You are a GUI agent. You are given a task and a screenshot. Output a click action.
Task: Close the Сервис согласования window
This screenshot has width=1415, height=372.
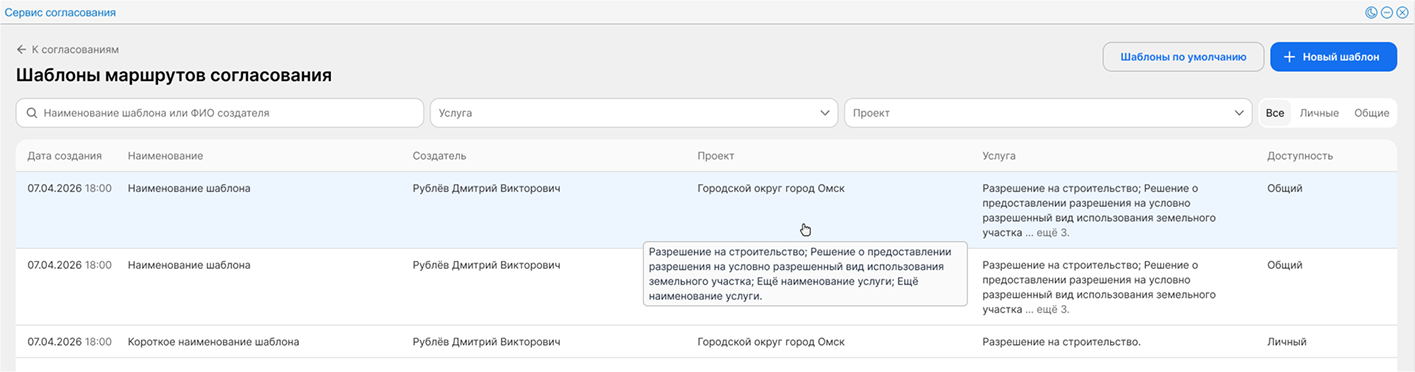[1402, 13]
